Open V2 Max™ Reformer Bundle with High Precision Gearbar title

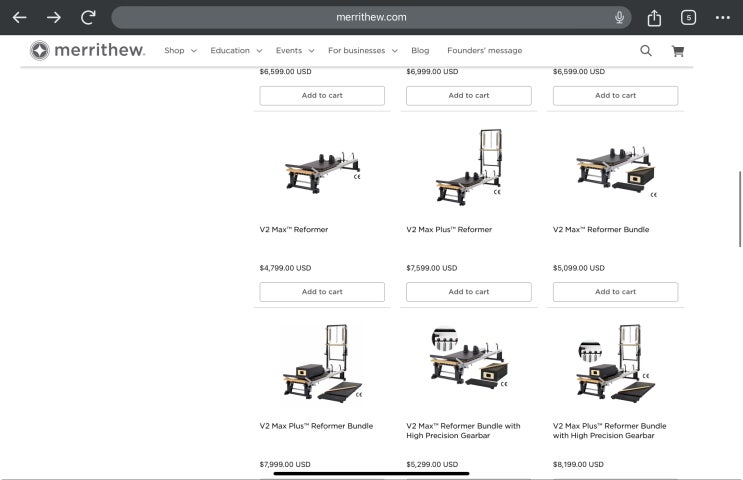pyautogui.click(x=463, y=431)
